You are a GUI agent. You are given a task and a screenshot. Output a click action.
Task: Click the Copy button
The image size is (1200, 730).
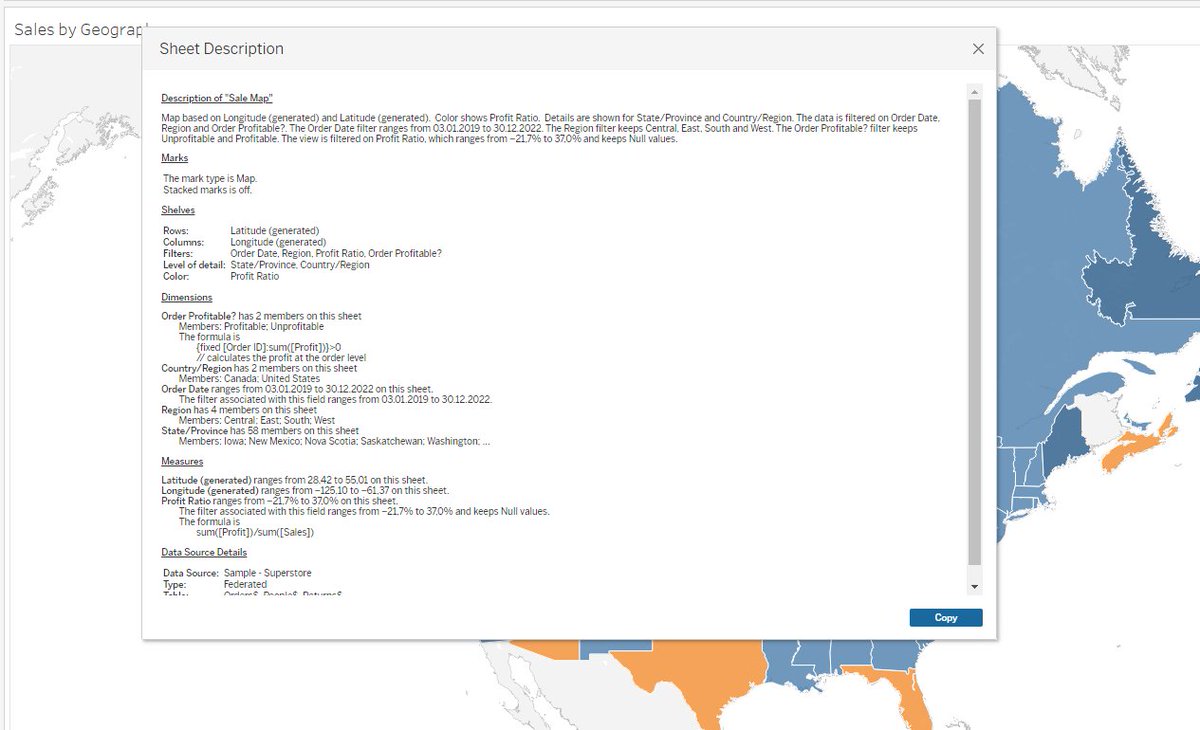[x=946, y=618]
